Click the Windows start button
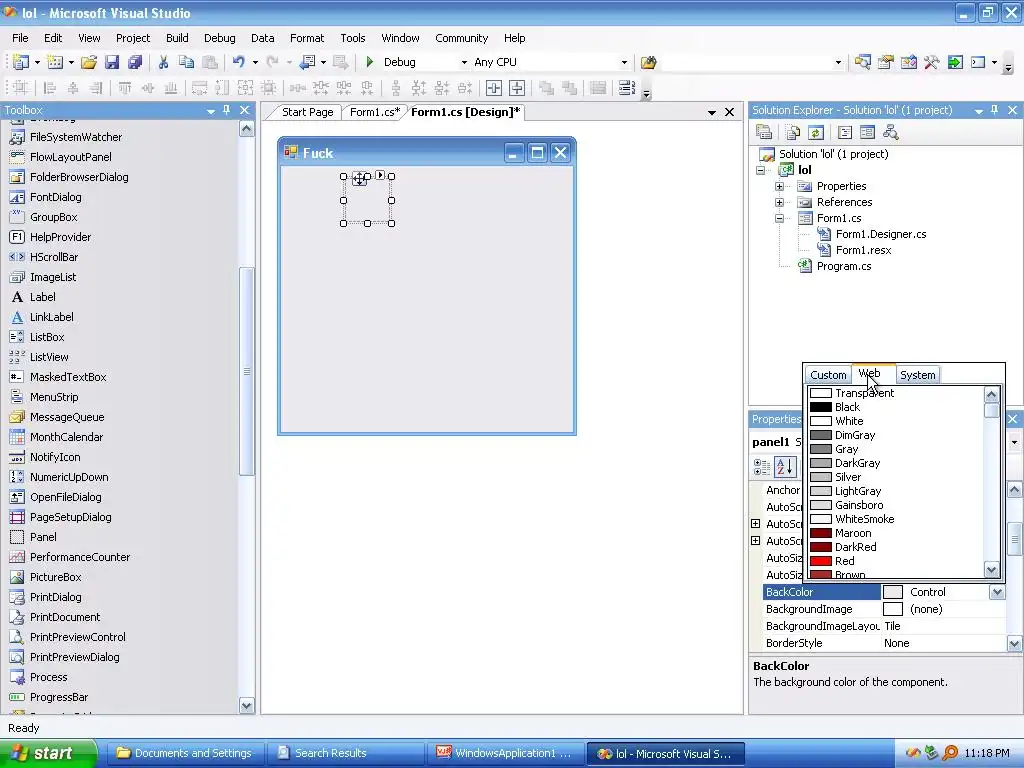This screenshot has width=1024, height=768. click(47, 753)
